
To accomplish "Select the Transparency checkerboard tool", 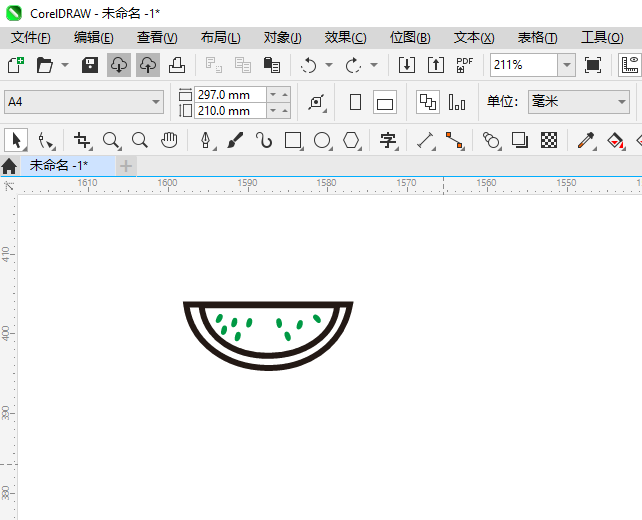I will click(549, 140).
